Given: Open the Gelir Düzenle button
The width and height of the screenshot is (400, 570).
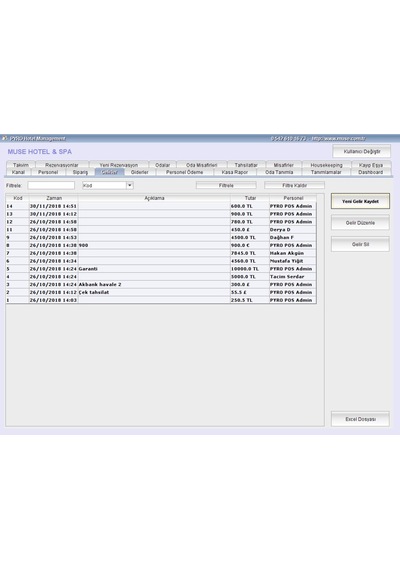Looking at the screenshot, I should (x=360, y=222).
